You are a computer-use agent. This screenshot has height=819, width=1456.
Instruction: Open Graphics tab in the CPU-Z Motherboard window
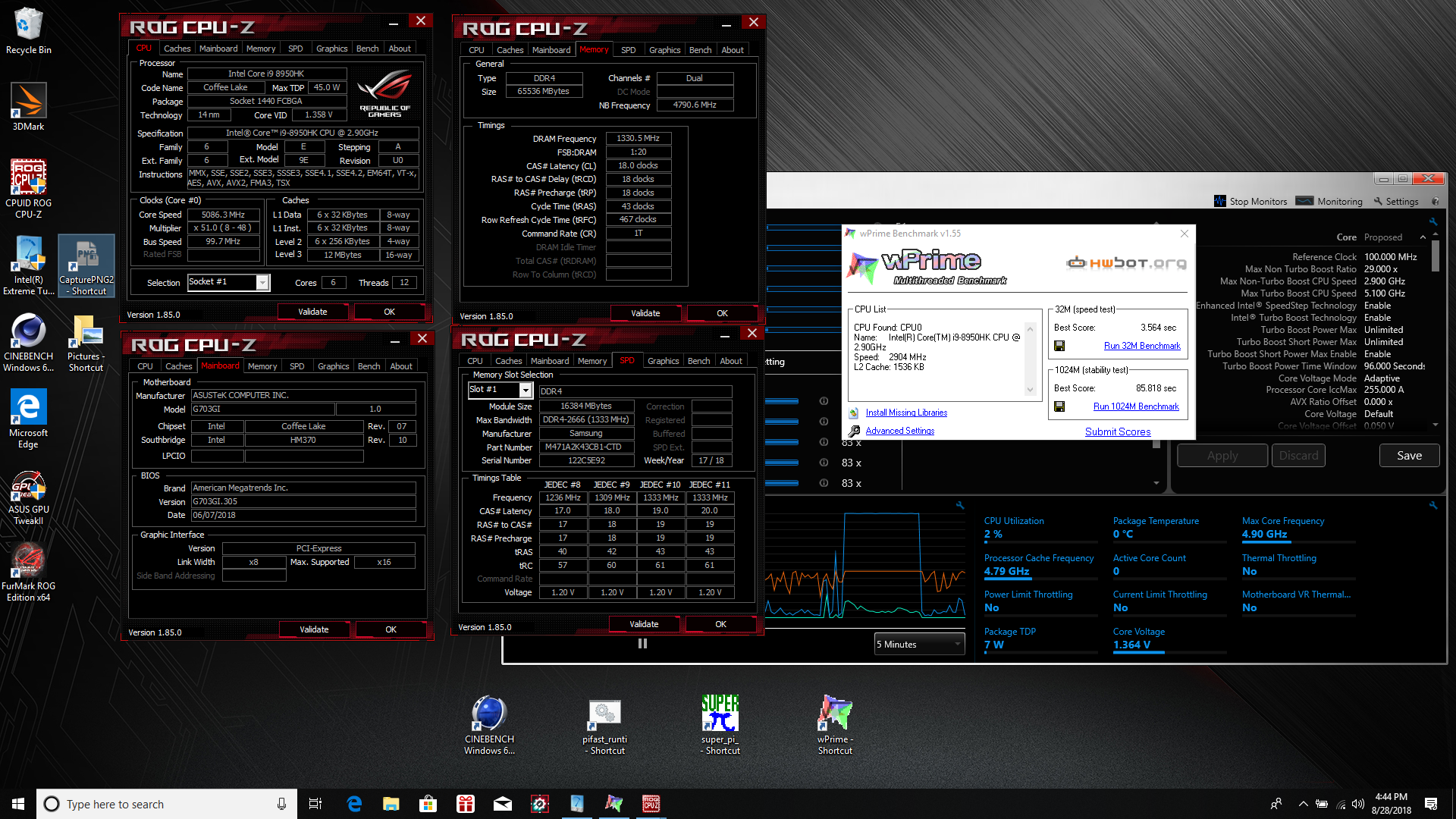coord(333,366)
